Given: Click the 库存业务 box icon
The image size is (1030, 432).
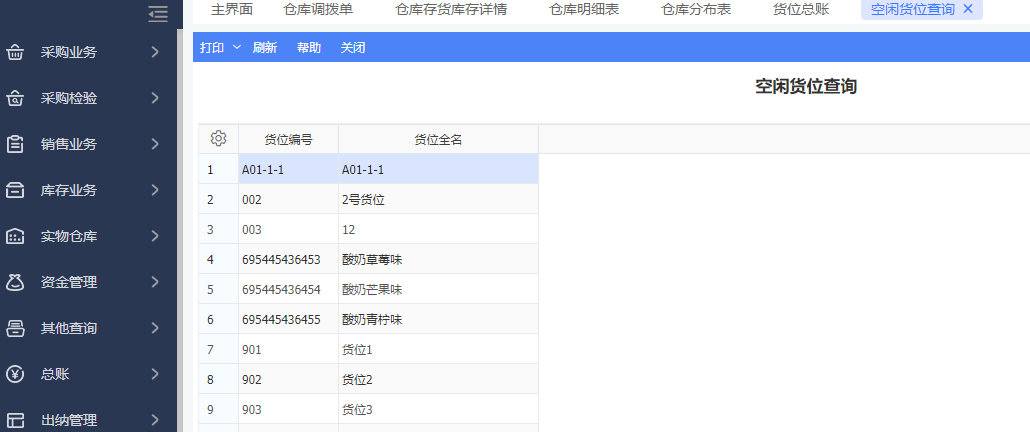Looking at the screenshot, I should click(x=15, y=190).
